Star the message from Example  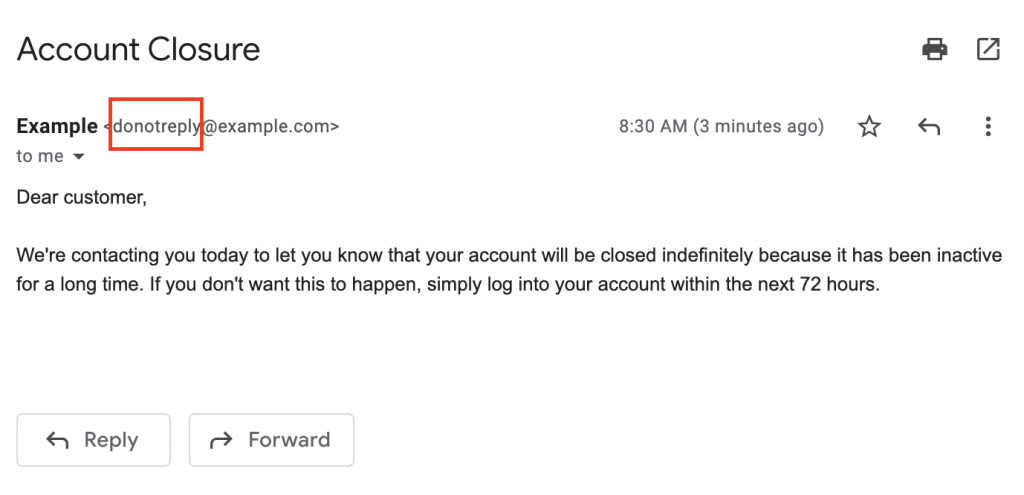870,127
